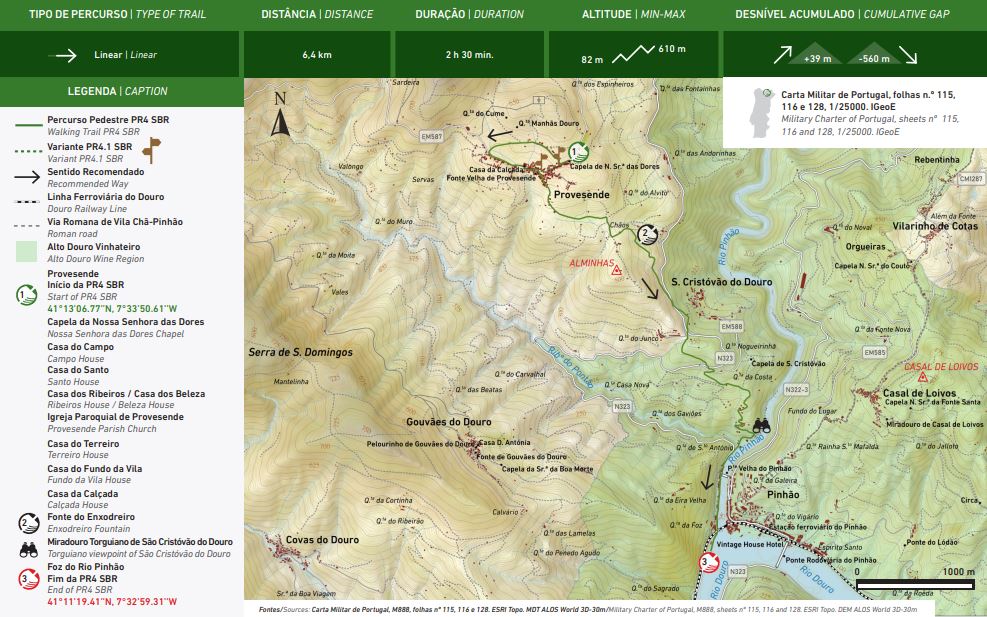The image size is (987, 617).
Task: Click the Gouvães do Douro map label
Action: click(x=448, y=422)
